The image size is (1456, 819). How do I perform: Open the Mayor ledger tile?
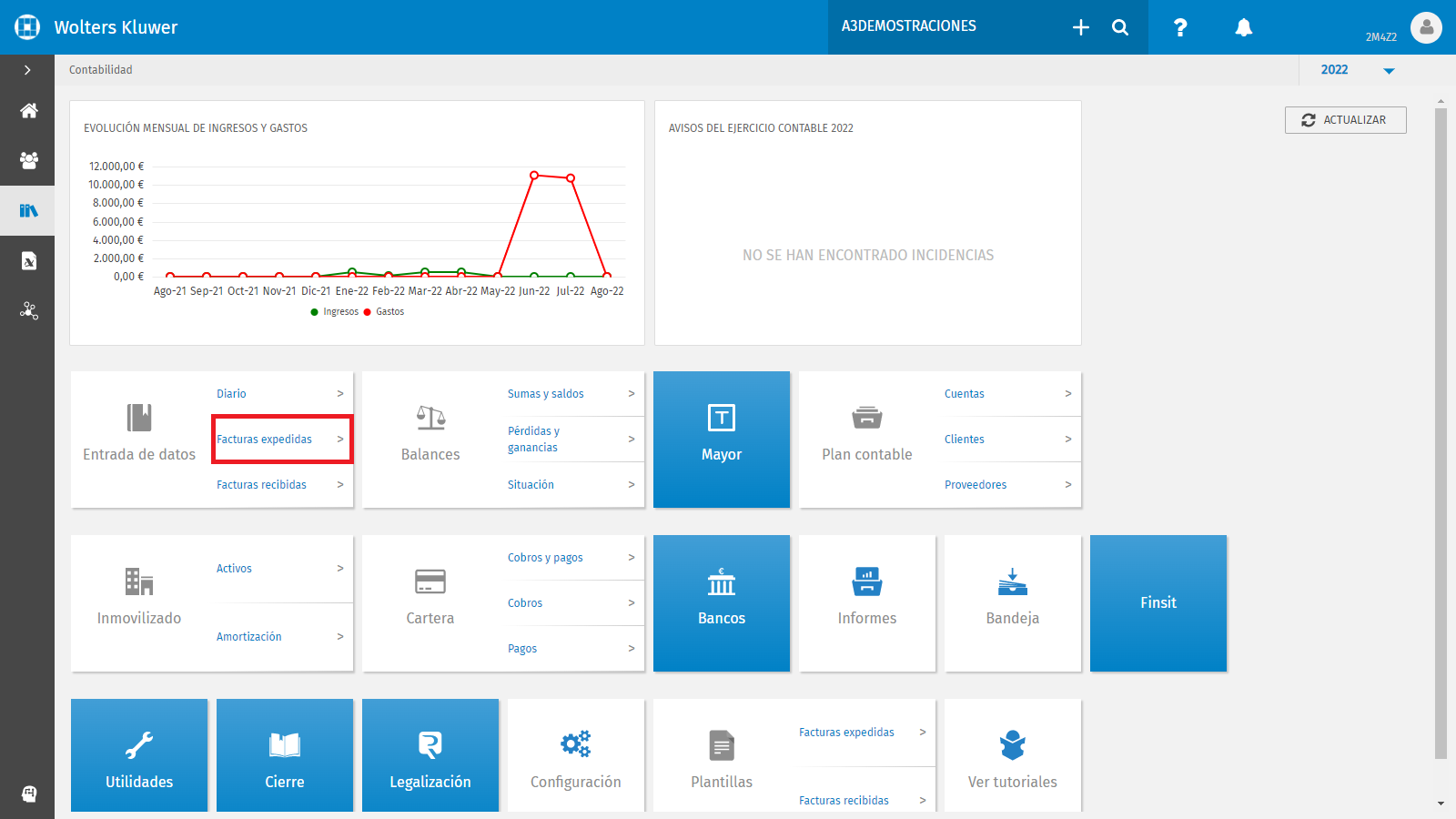pyautogui.click(x=722, y=440)
